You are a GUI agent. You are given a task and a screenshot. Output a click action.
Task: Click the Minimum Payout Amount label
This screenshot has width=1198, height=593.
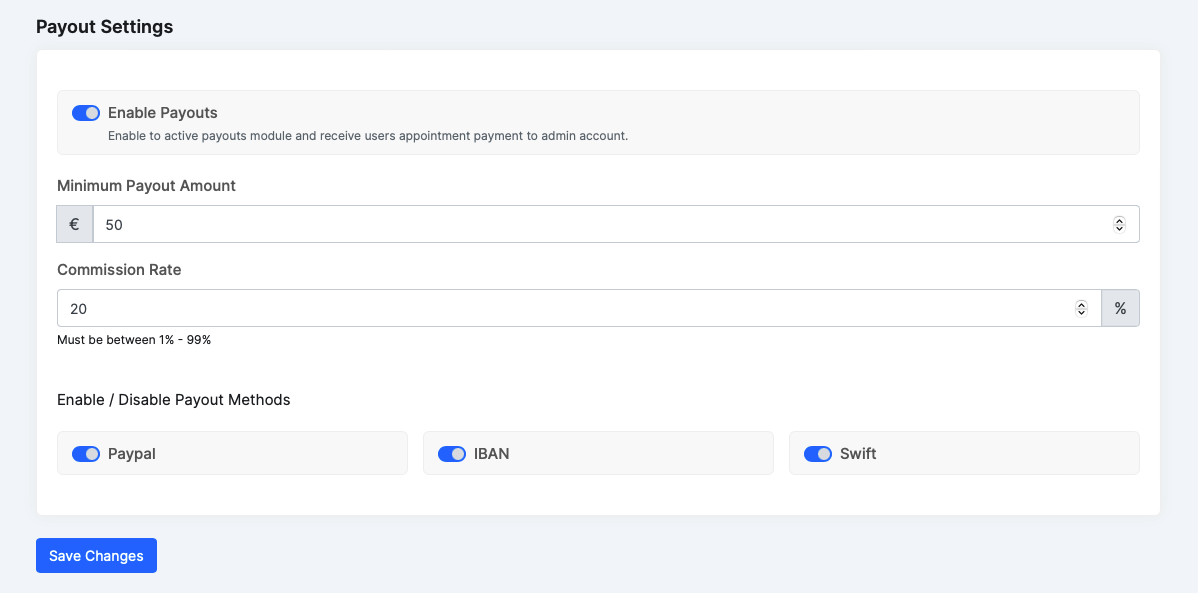point(146,186)
